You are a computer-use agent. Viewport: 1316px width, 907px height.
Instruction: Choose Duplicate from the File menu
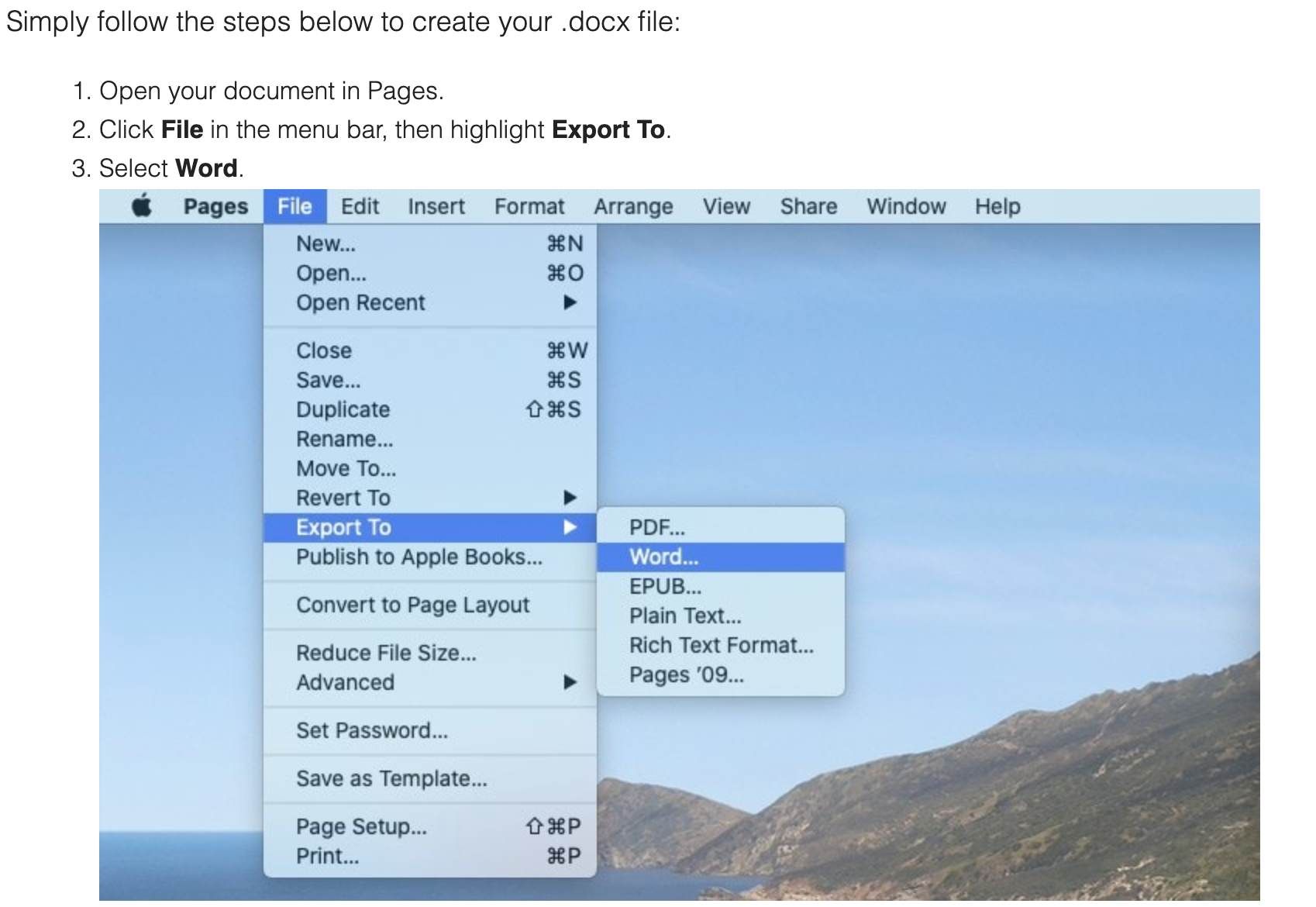[430, 409]
